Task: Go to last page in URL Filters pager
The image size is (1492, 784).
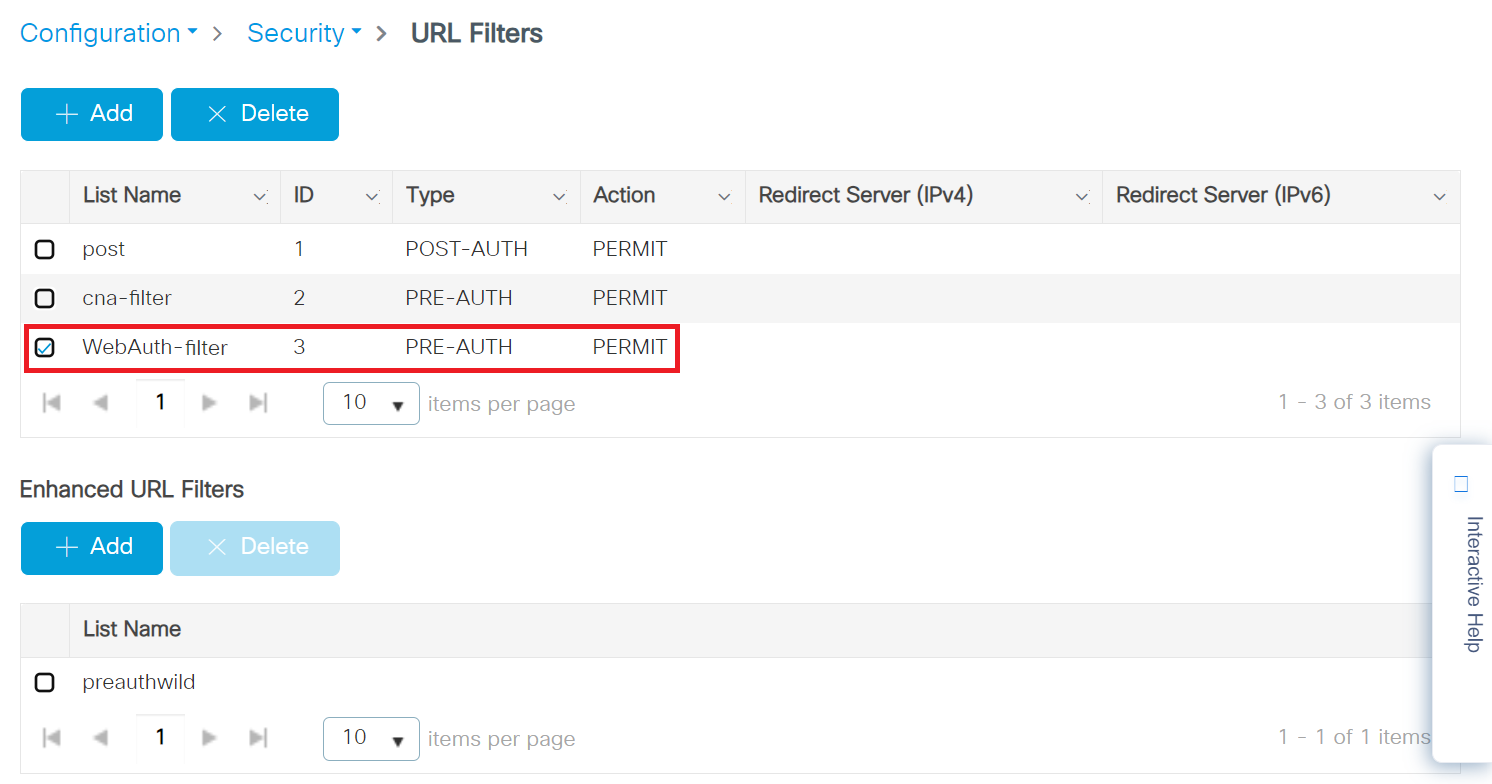Action: [258, 403]
